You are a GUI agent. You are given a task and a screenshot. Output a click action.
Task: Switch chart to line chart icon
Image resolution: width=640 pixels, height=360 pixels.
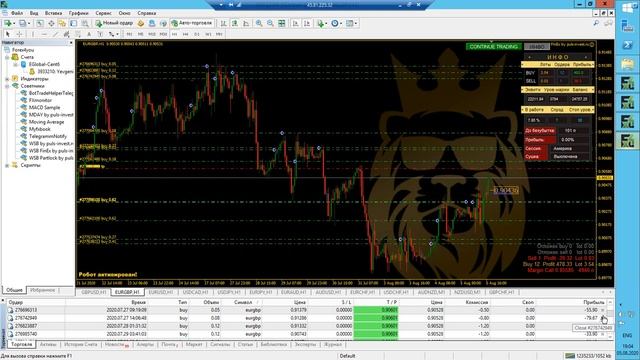click(246, 24)
